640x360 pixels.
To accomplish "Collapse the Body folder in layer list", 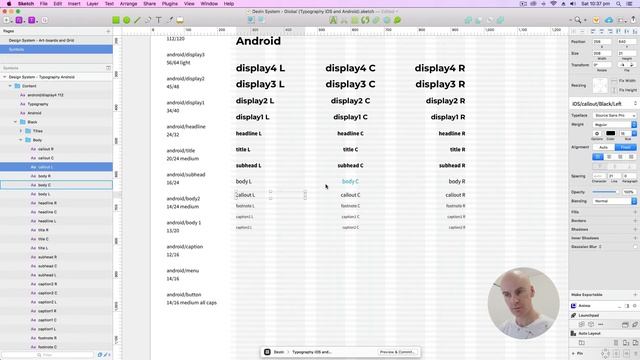I will pyautogui.click(x=21, y=140).
